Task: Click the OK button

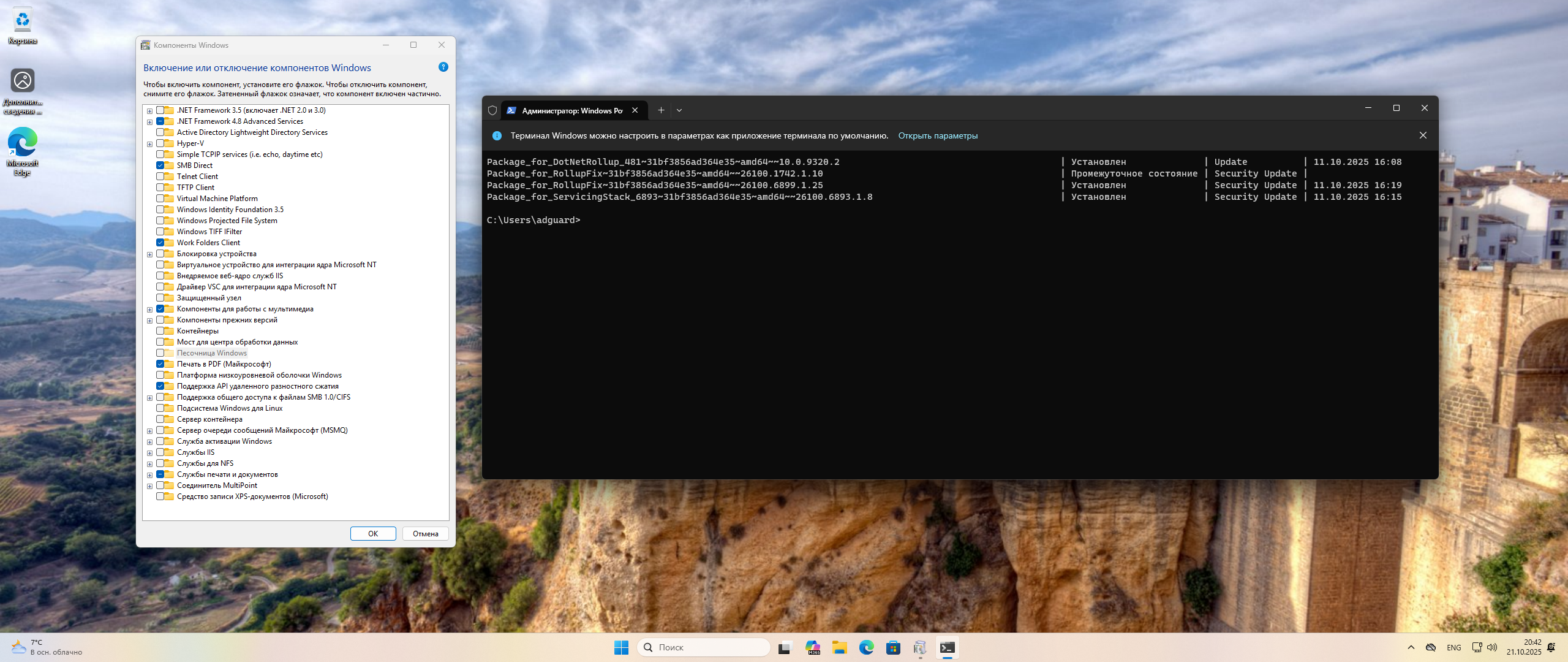Action: (373, 533)
